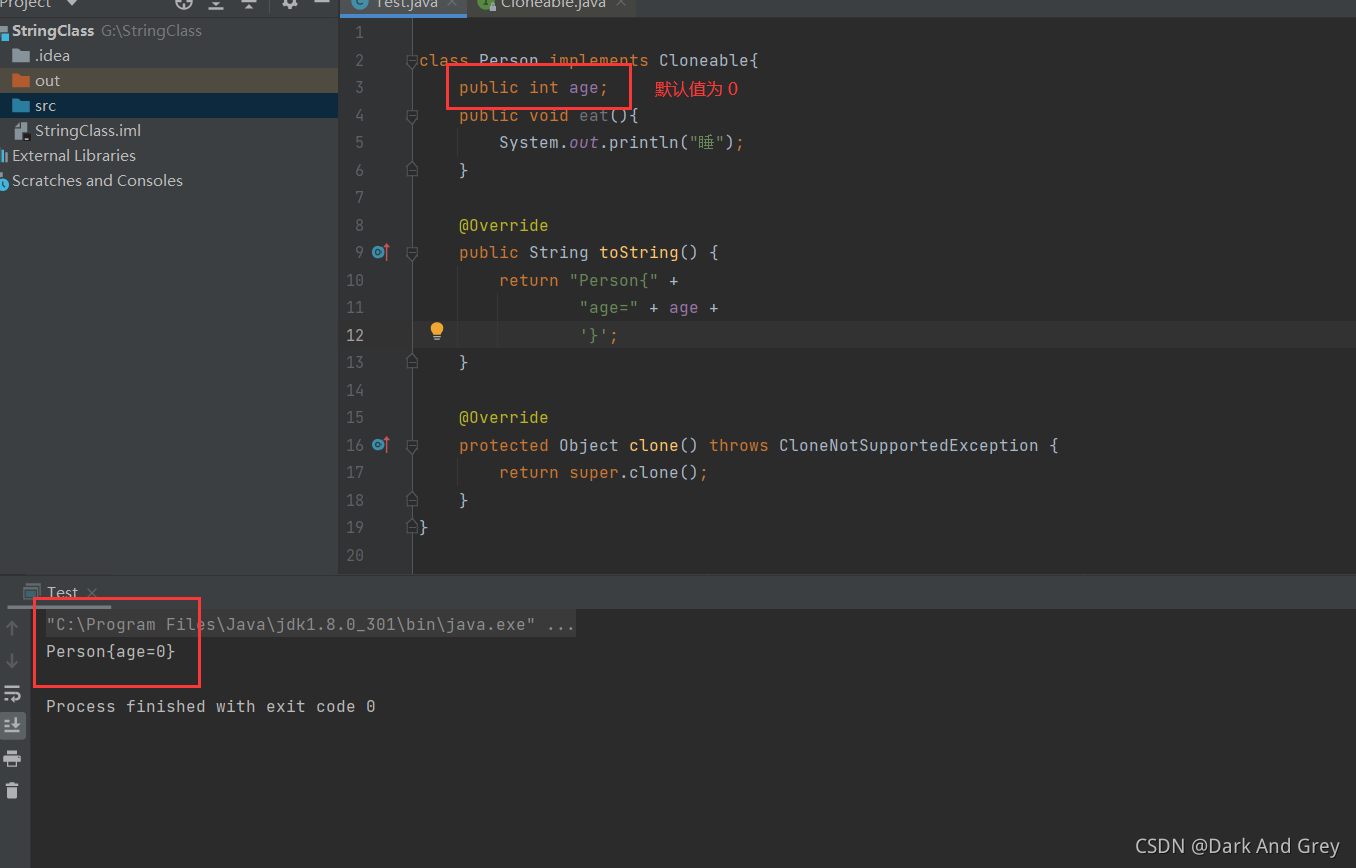Close the Test run tab
This screenshot has width=1356, height=868.
click(91, 592)
